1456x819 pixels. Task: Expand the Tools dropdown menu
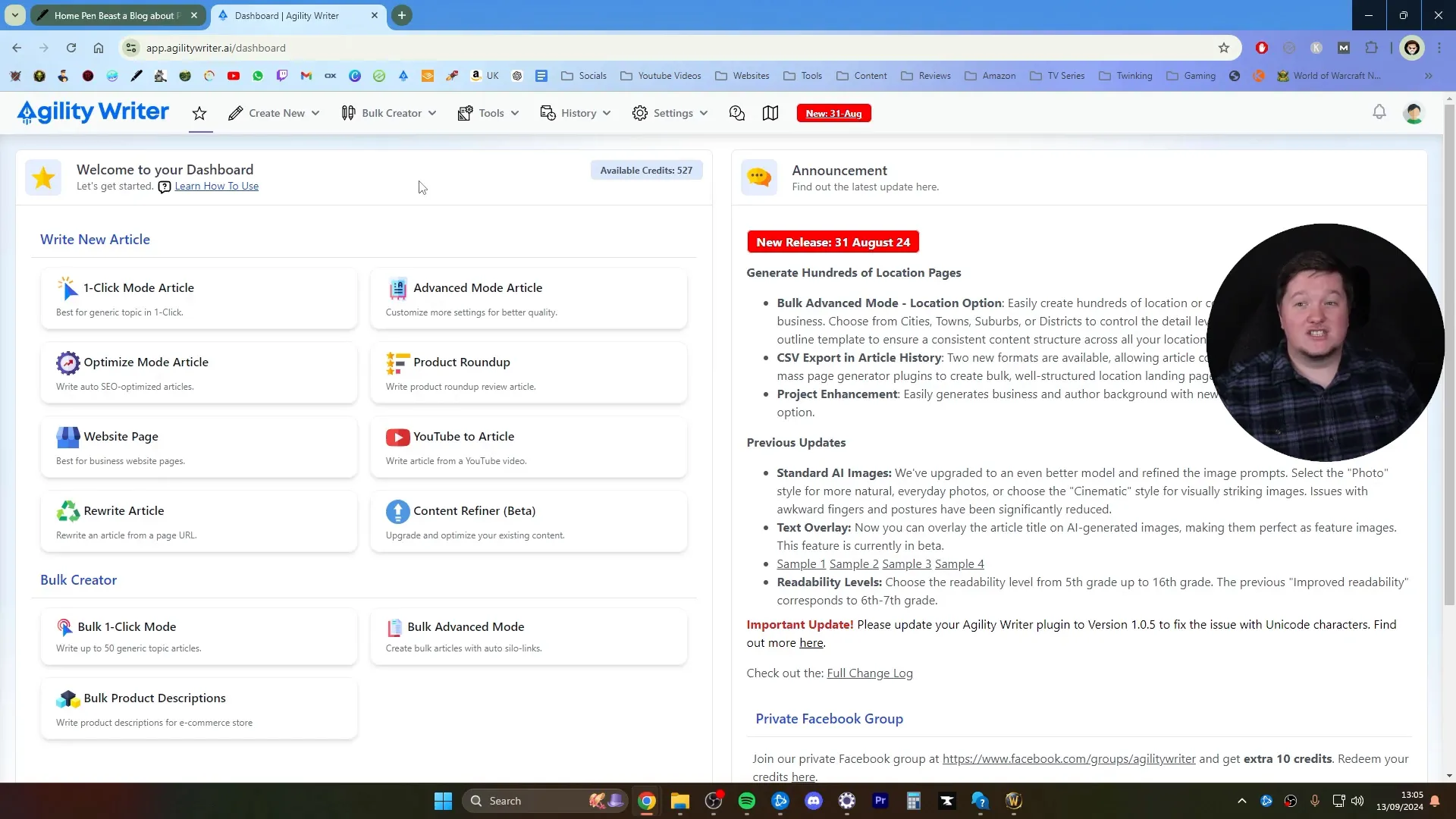click(x=488, y=113)
